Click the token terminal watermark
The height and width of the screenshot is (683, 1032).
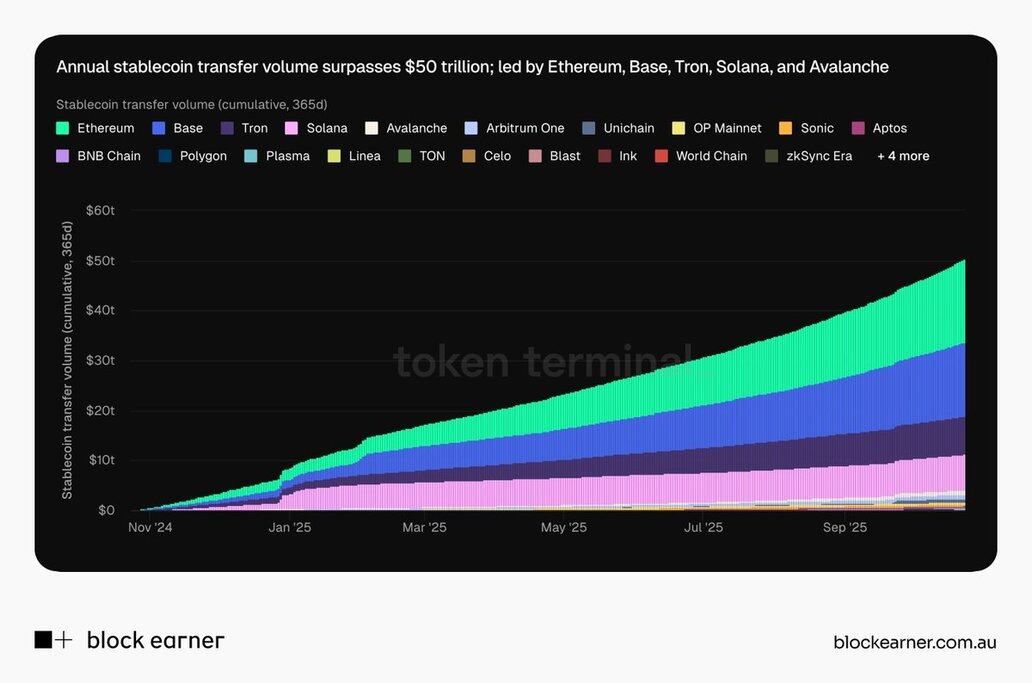542,361
